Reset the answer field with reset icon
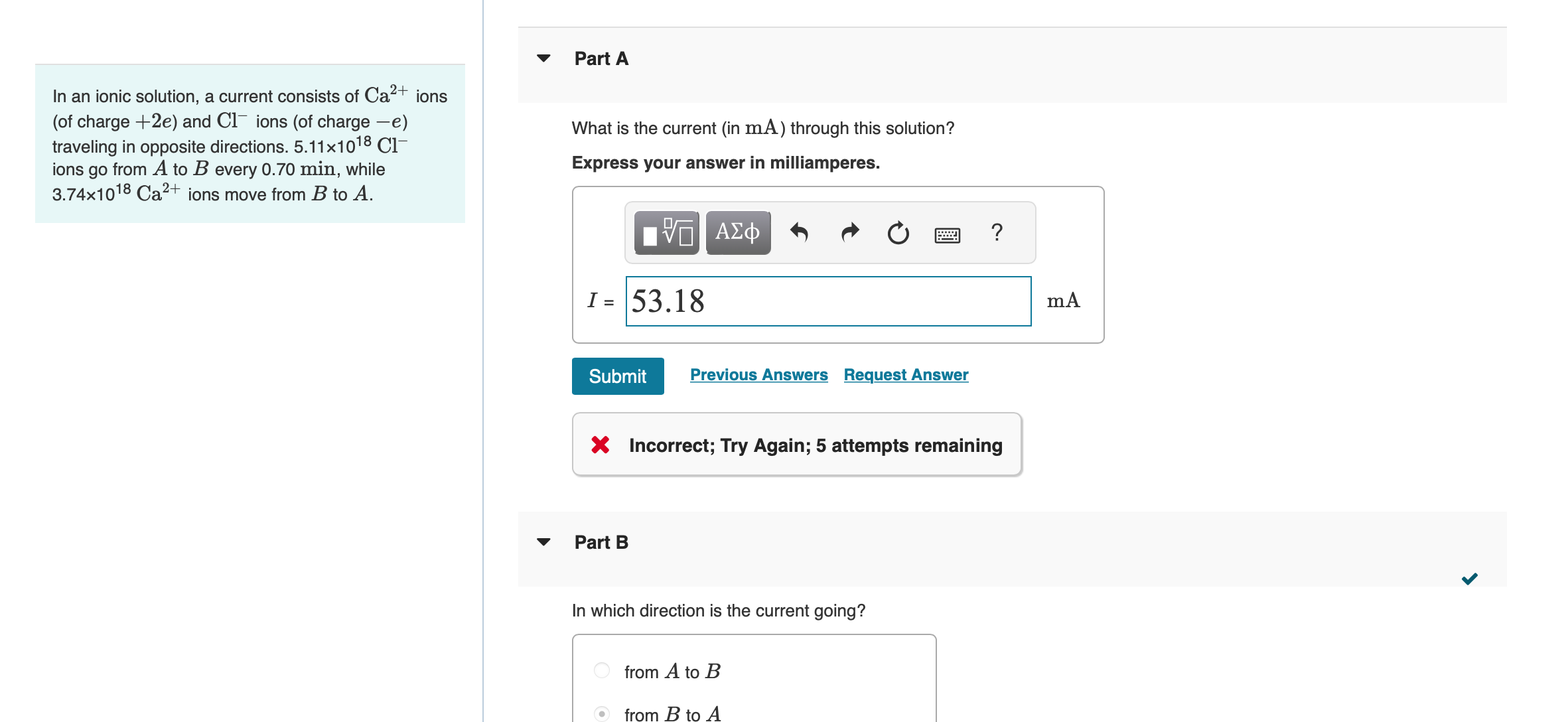This screenshot has height=722, width=1568. tap(898, 232)
